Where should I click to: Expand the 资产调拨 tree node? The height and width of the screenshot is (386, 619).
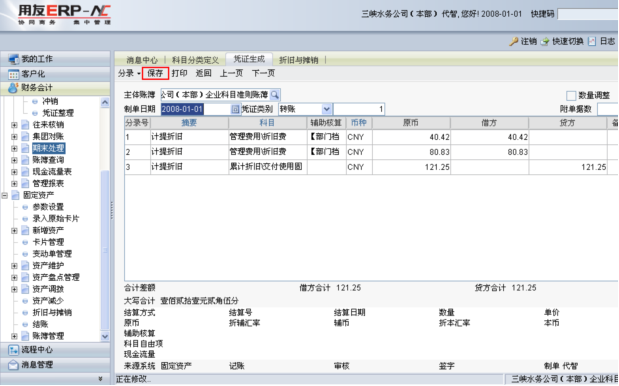tap(14, 289)
